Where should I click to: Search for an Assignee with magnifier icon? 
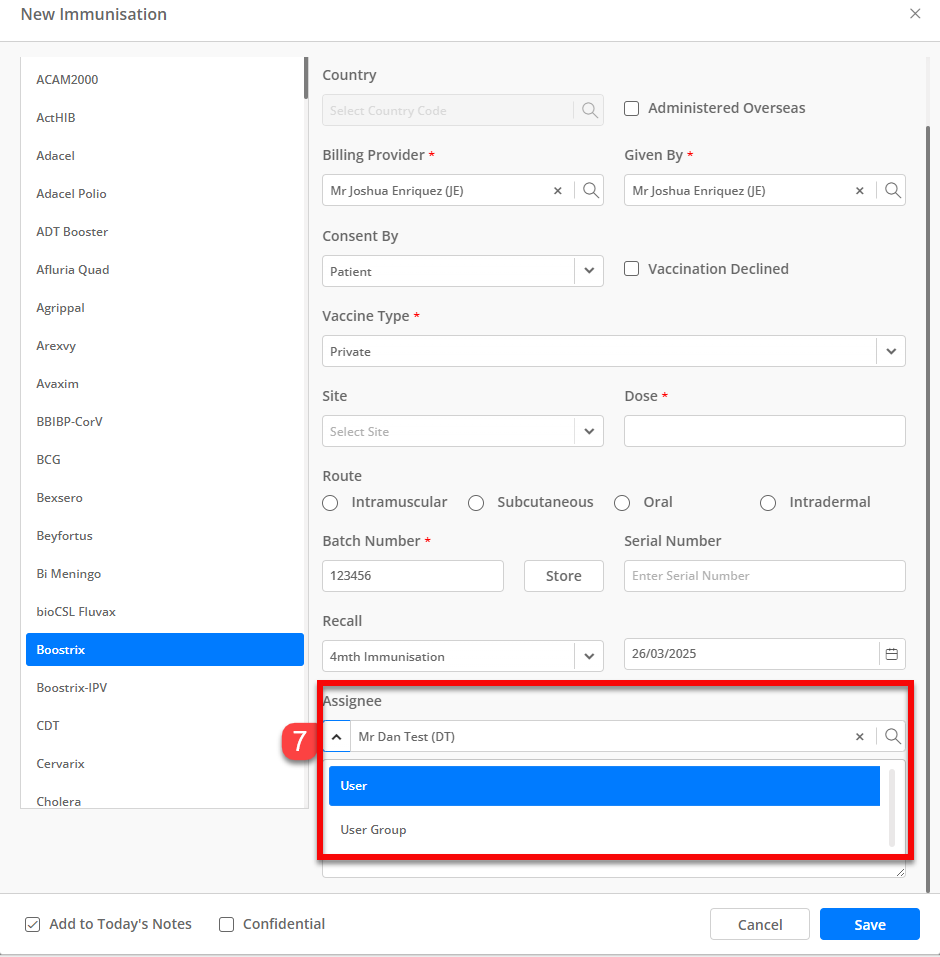point(892,736)
